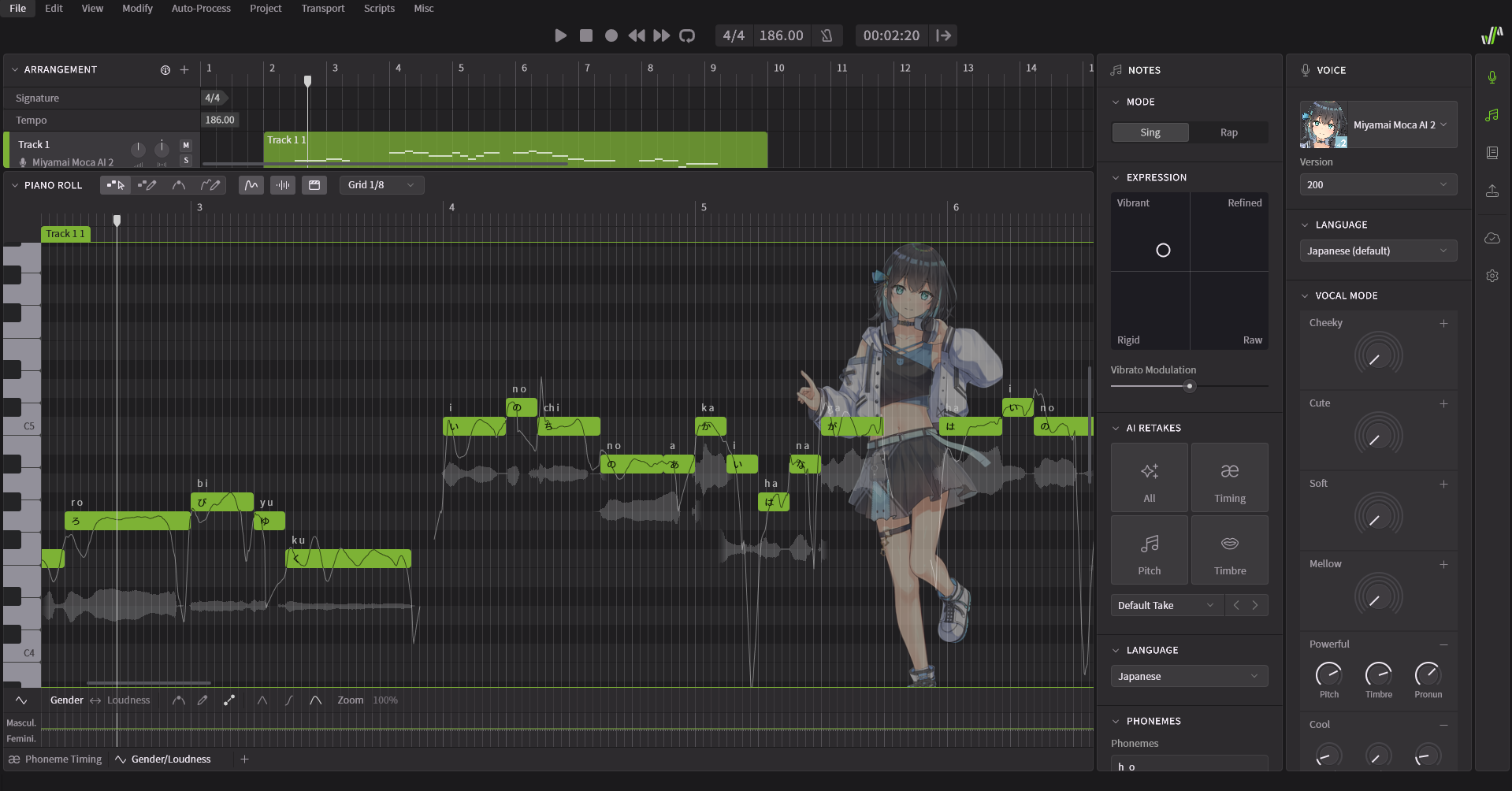Open the cloud sidebar icon

point(1492,238)
